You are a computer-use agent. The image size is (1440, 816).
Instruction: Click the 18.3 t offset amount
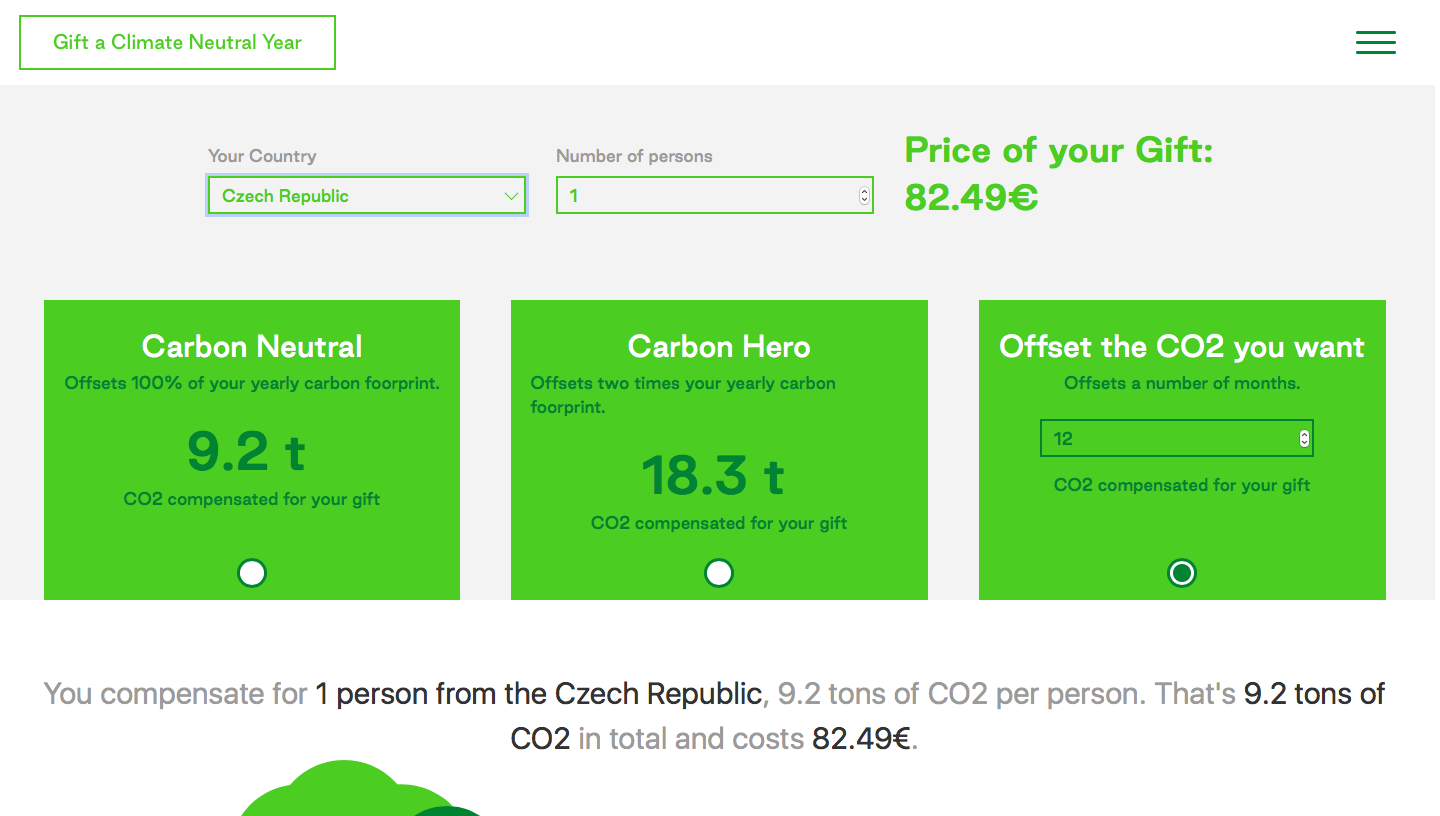[x=712, y=475]
